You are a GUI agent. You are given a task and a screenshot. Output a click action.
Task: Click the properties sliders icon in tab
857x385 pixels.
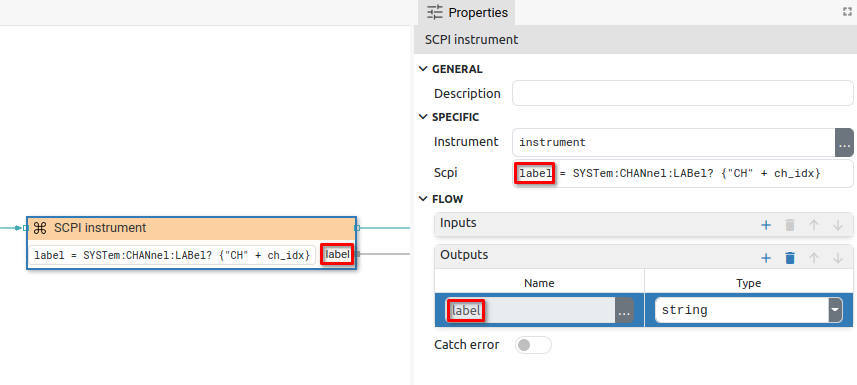click(x=435, y=12)
